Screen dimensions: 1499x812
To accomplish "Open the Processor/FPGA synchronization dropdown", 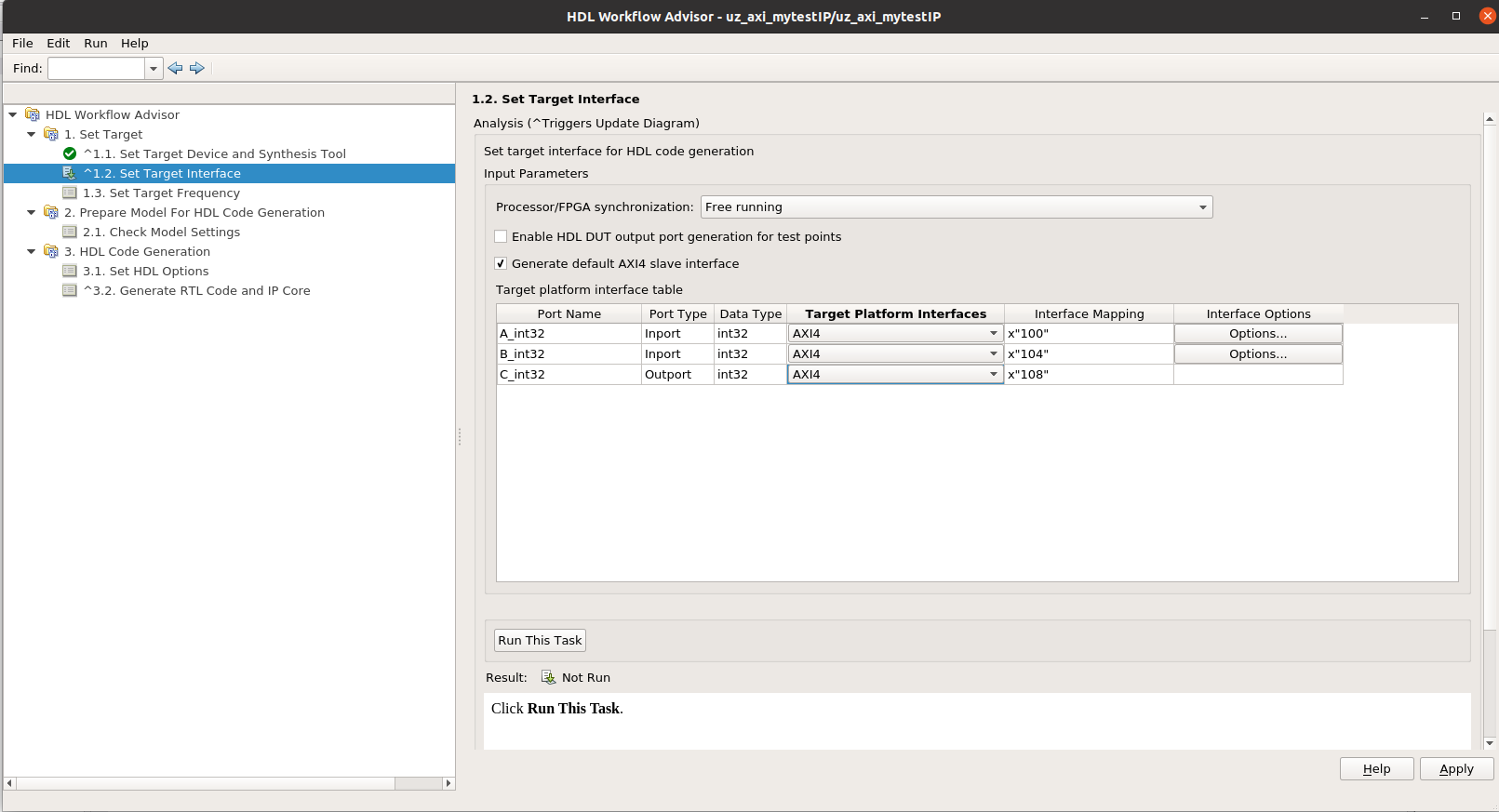I will point(956,207).
